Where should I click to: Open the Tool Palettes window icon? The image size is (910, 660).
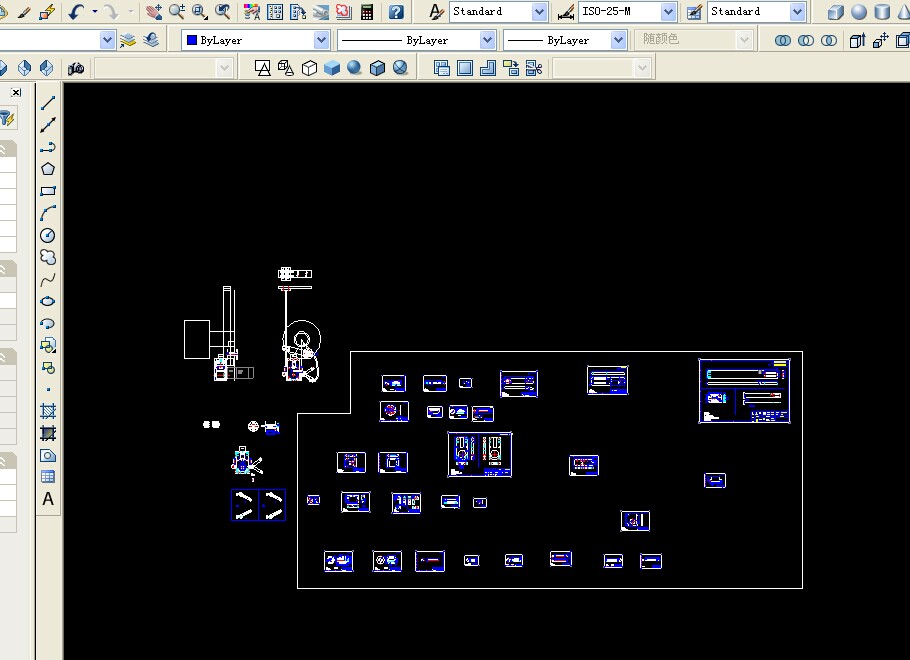point(298,12)
